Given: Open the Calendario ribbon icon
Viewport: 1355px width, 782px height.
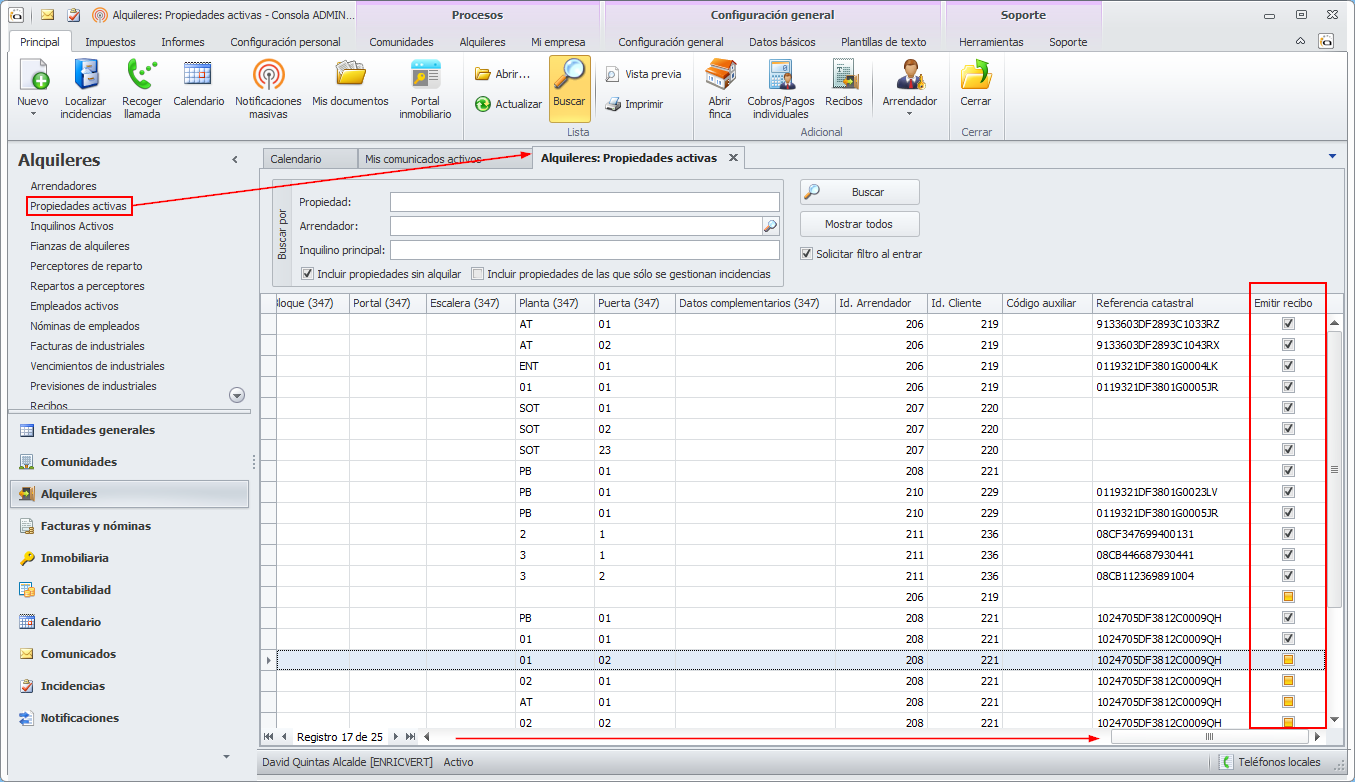Looking at the screenshot, I should [198, 76].
